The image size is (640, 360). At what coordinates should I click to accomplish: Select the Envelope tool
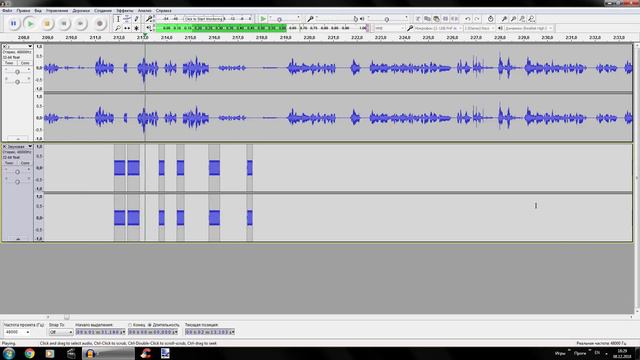tap(127, 19)
